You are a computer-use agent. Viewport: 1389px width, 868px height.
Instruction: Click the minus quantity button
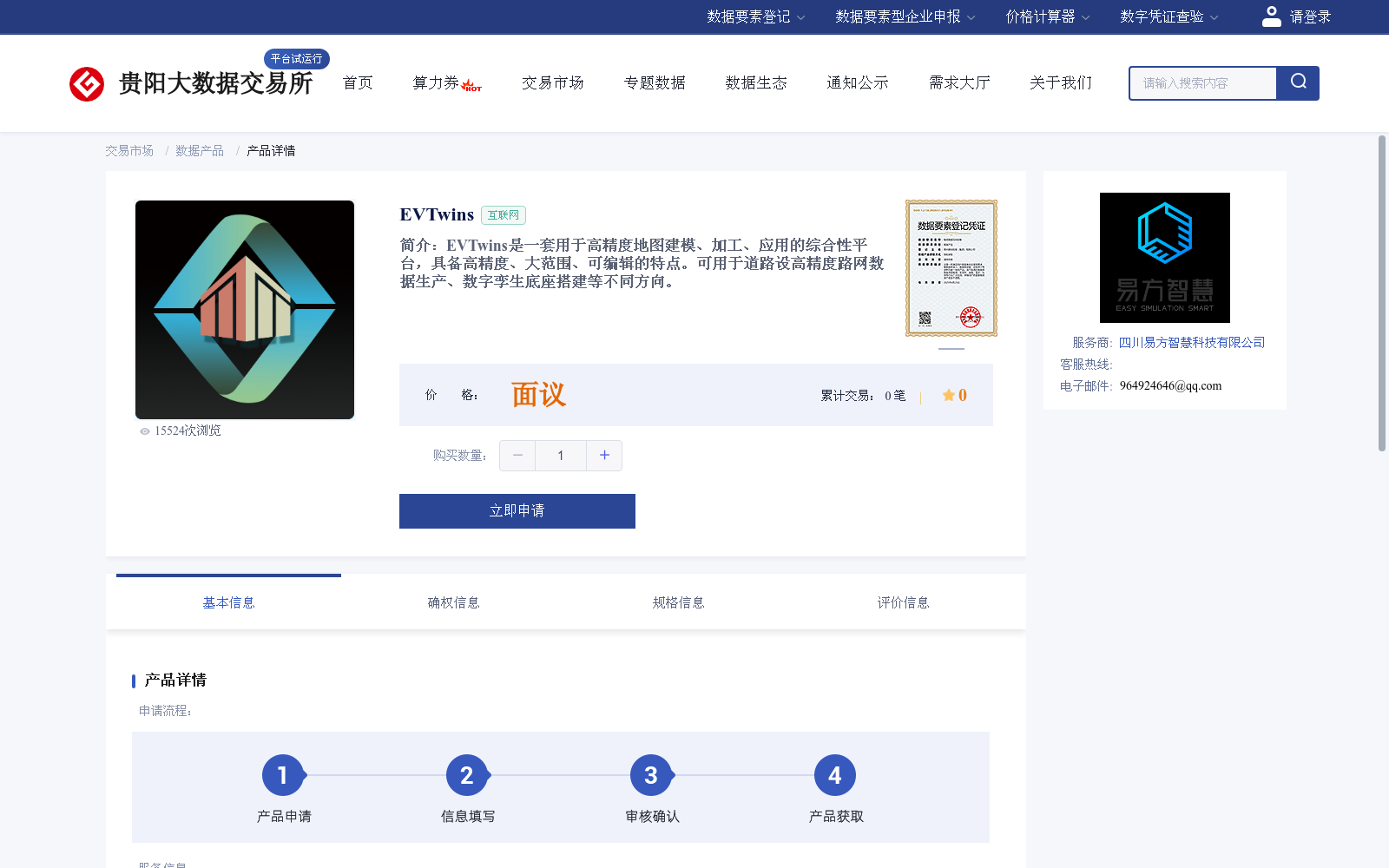click(517, 456)
